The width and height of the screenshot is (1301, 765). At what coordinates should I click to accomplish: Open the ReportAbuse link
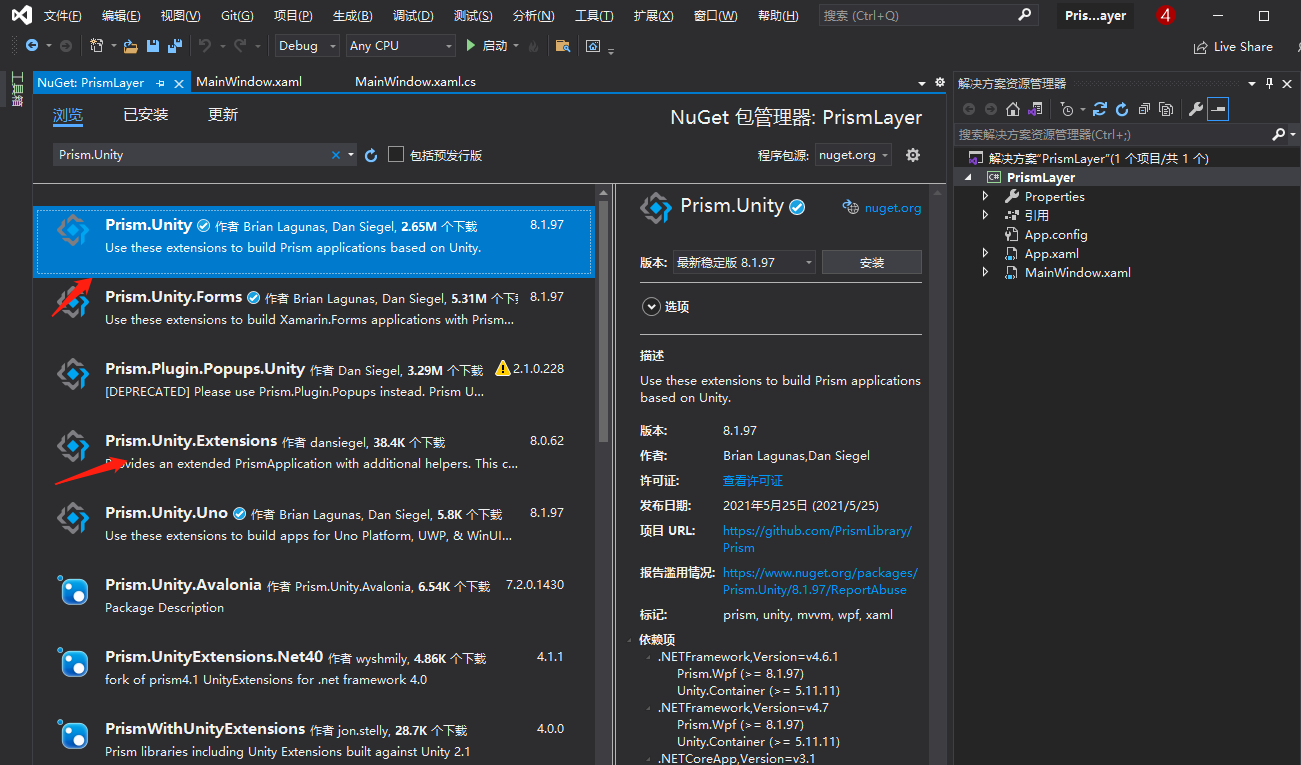820,581
